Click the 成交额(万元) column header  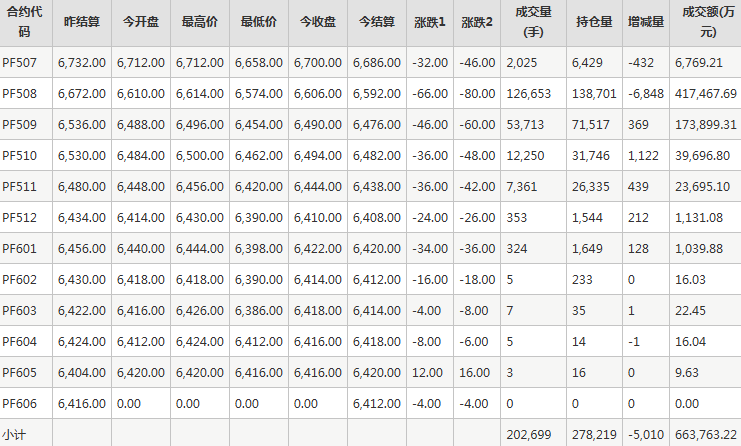tap(708, 22)
